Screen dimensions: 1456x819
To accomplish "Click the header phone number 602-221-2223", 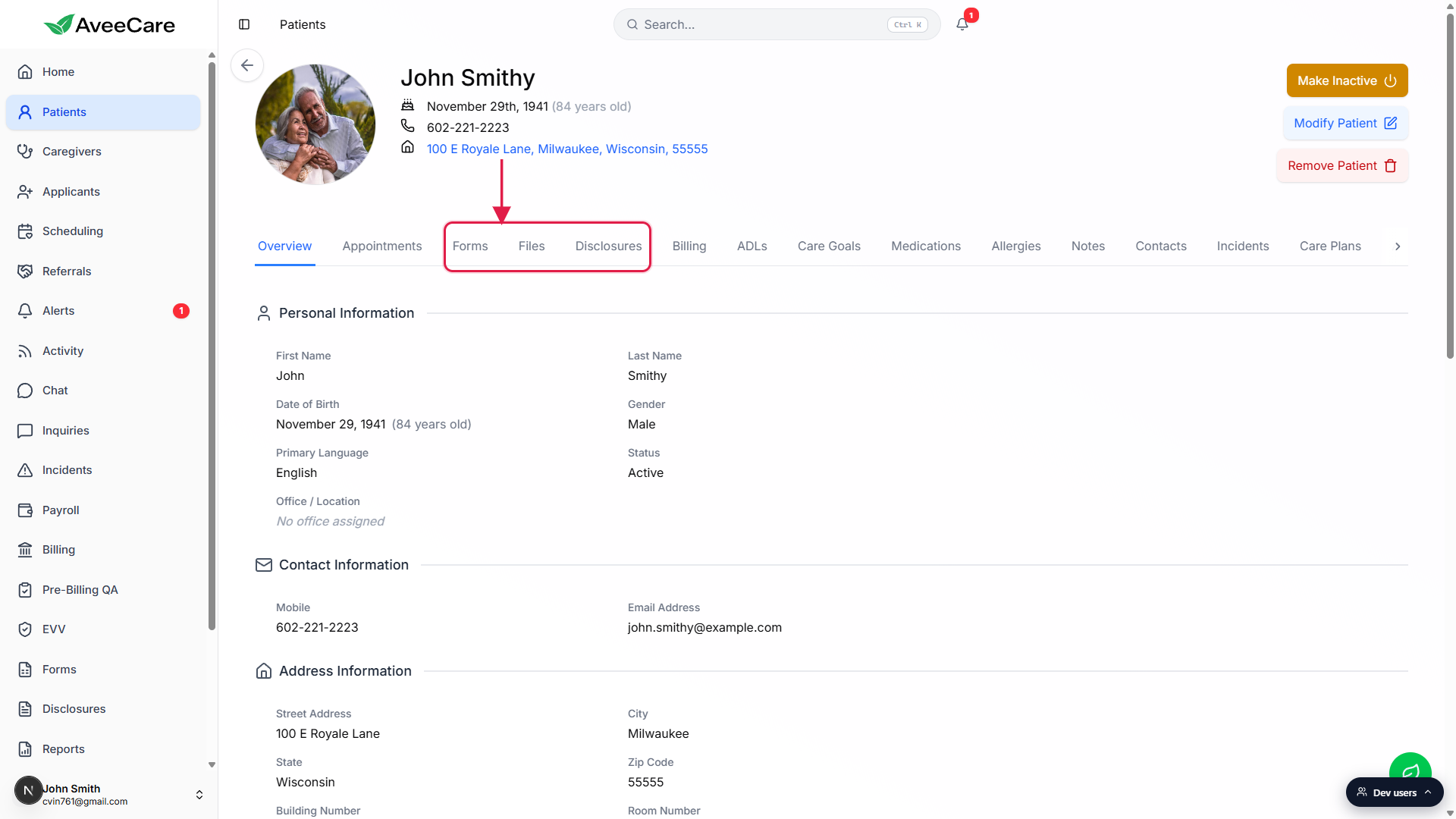I will coord(468,127).
